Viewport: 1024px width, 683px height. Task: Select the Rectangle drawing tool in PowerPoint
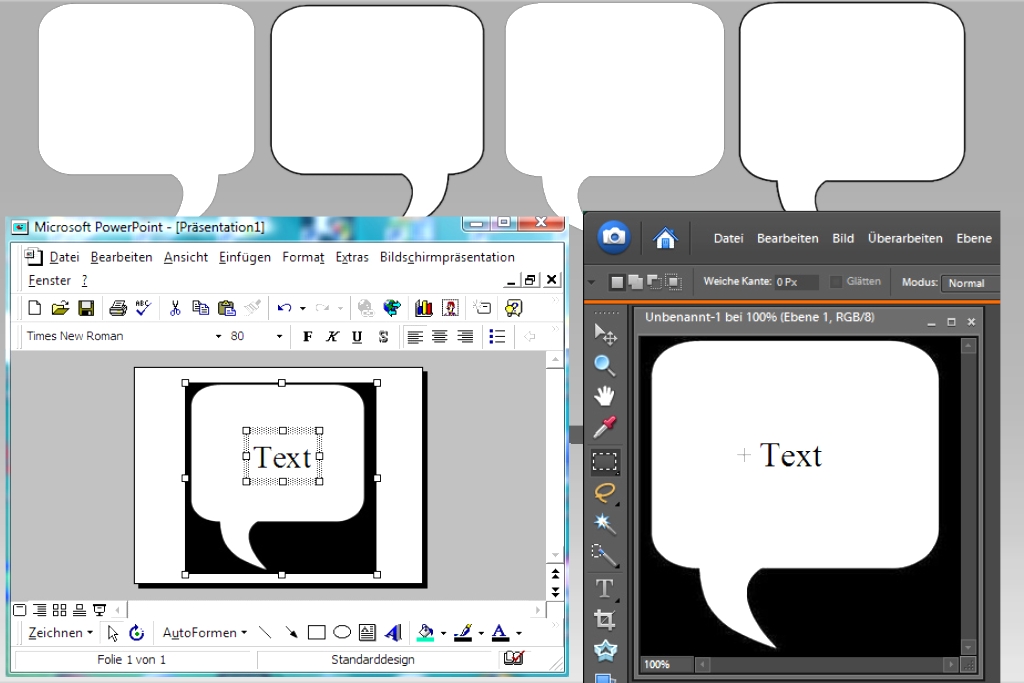coord(316,632)
